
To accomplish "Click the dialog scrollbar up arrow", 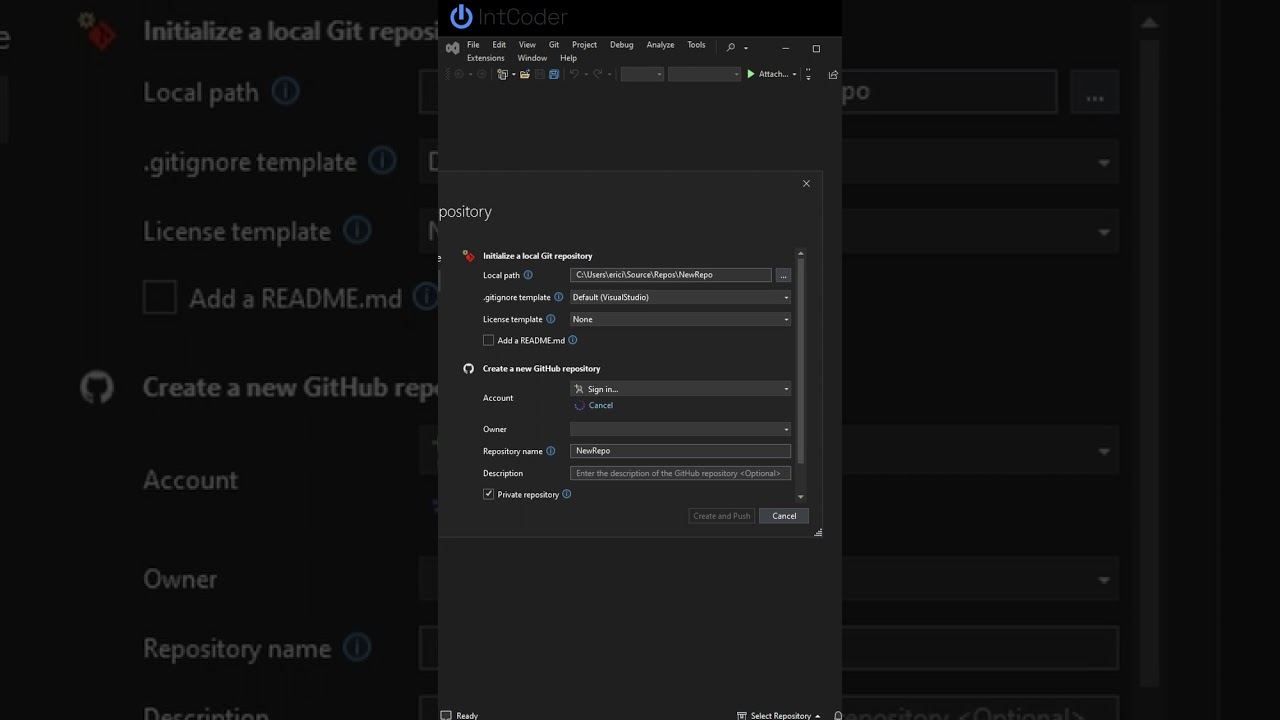I will click(800, 254).
